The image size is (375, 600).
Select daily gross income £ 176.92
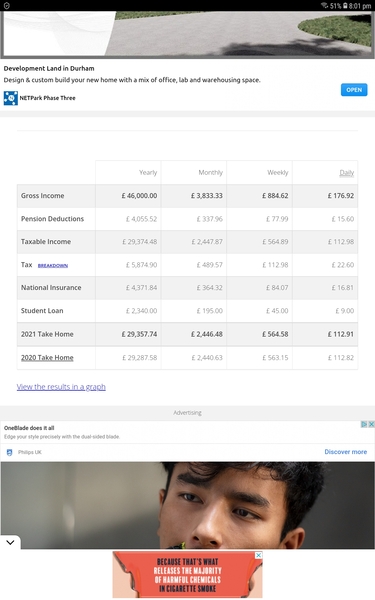click(341, 196)
